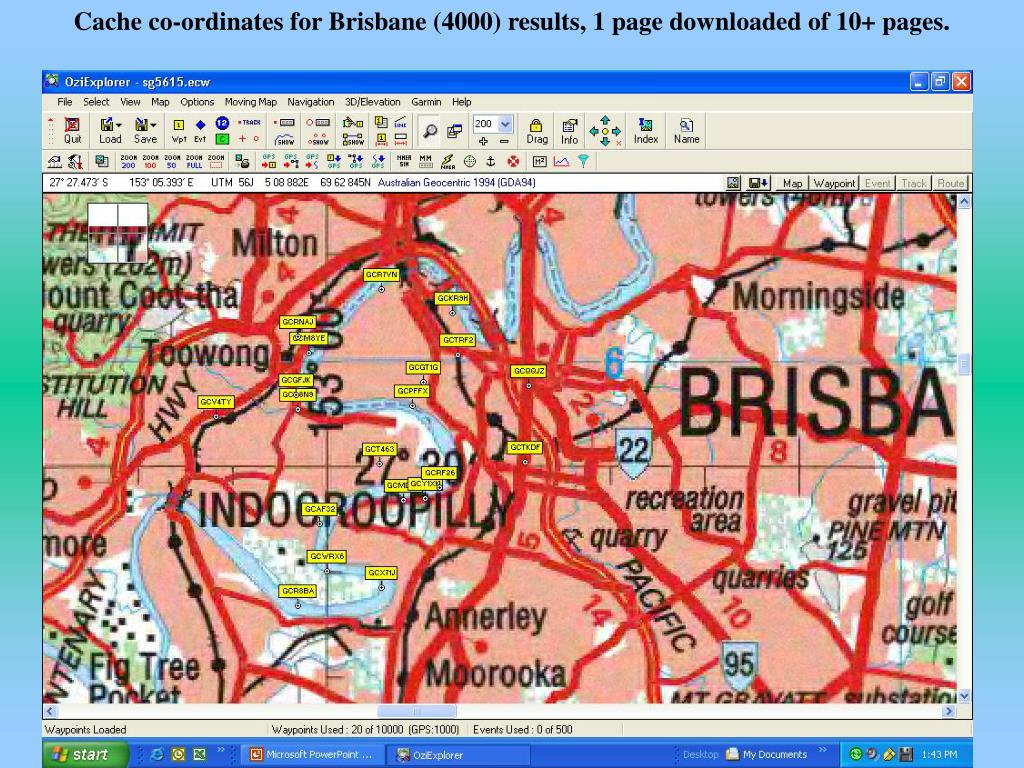Click the GCV4TY waypoint label
The image size is (1024, 768).
(x=216, y=402)
